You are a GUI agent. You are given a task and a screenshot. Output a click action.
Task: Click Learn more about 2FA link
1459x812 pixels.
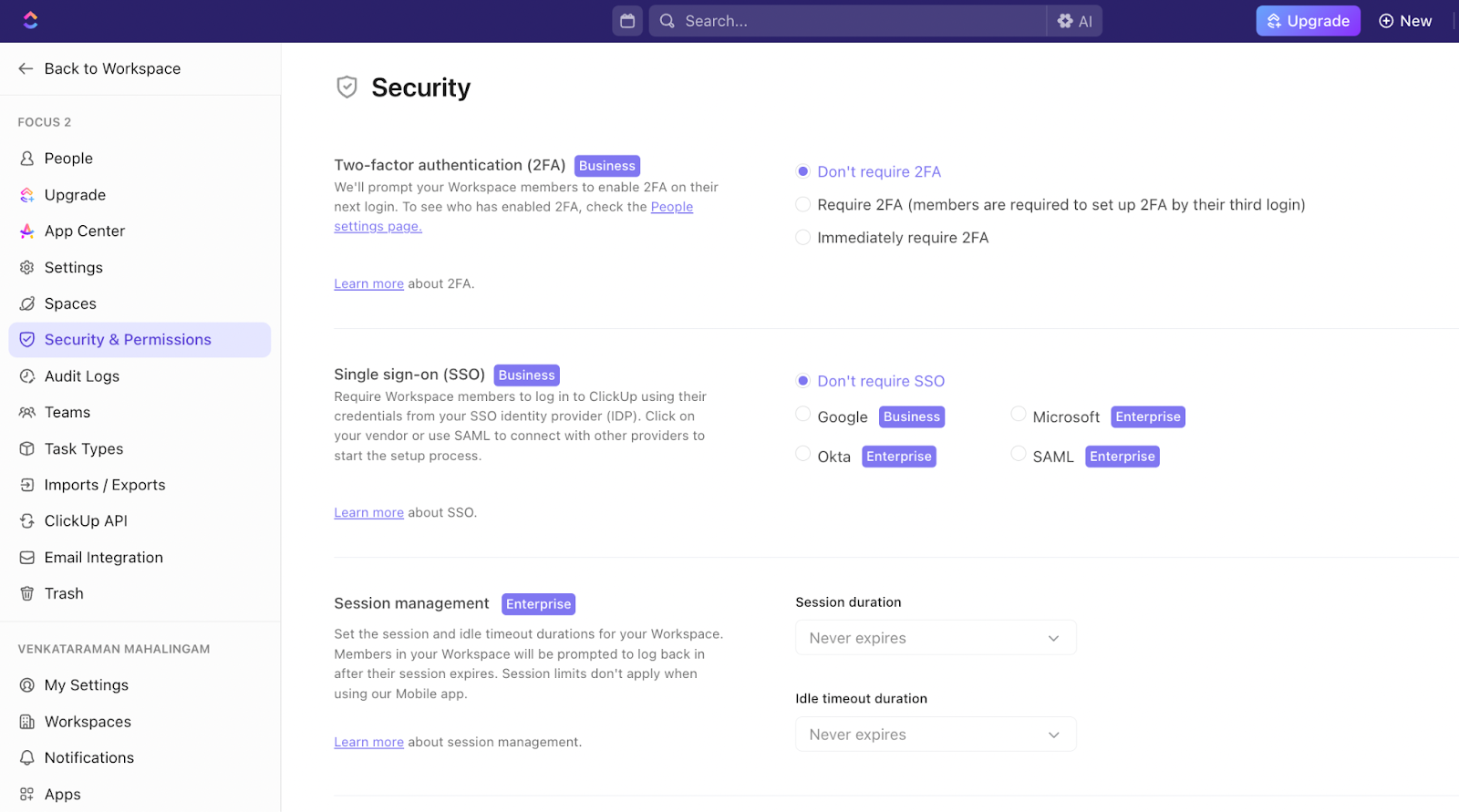click(368, 284)
